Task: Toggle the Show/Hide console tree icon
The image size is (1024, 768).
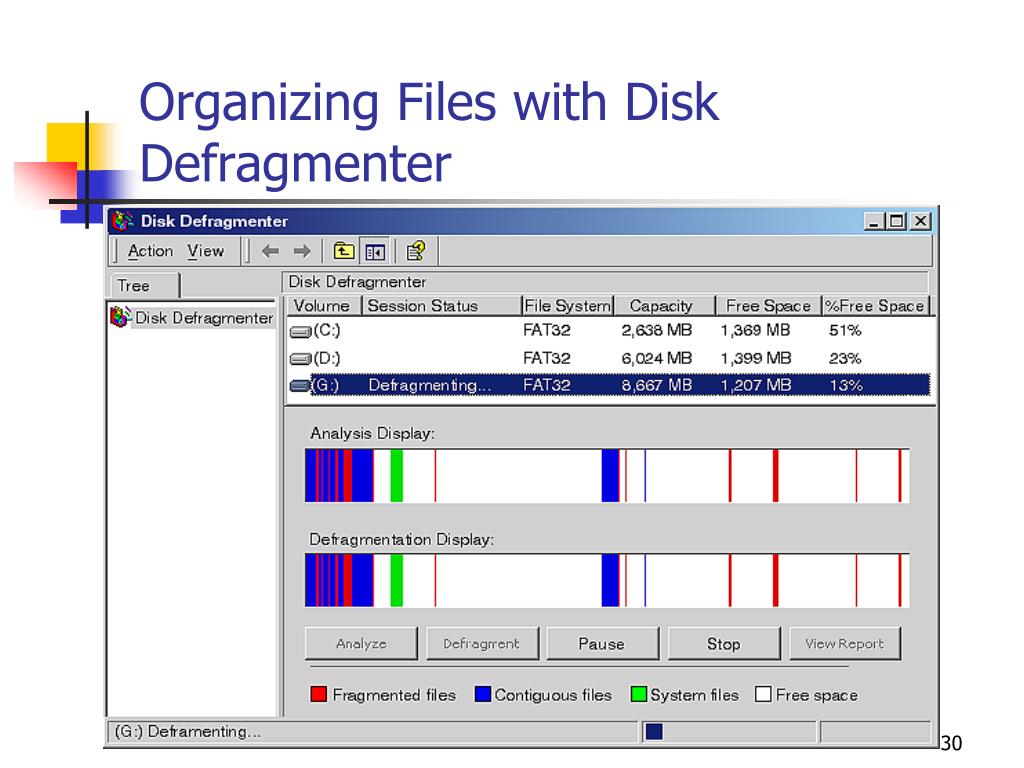Action: point(375,251)
